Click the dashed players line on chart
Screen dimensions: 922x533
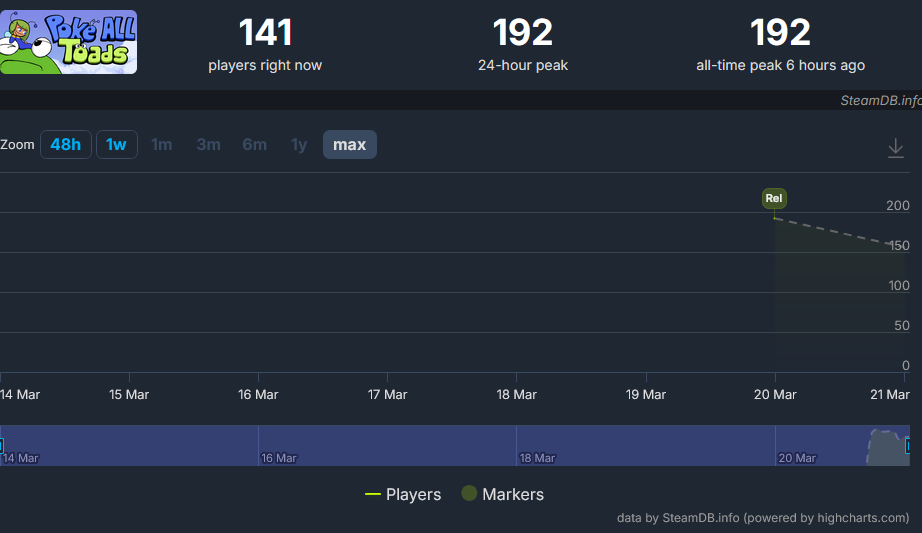tap(835, 231)
